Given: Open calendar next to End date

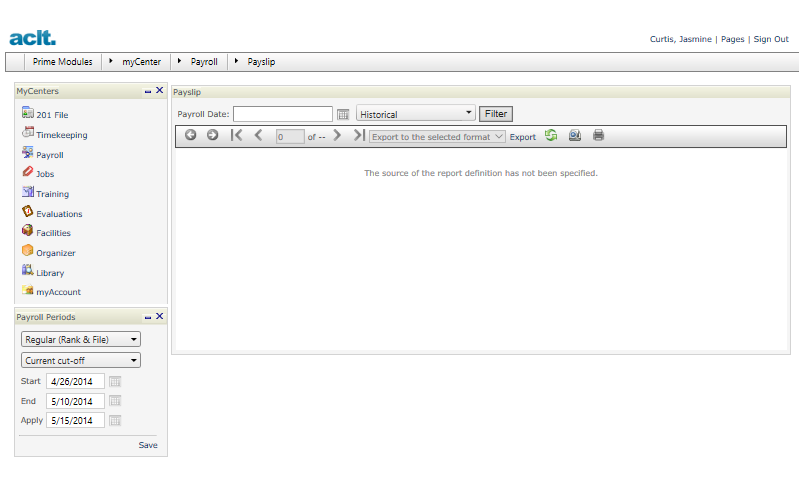Looking at the screenshot, I should (115, 401).
